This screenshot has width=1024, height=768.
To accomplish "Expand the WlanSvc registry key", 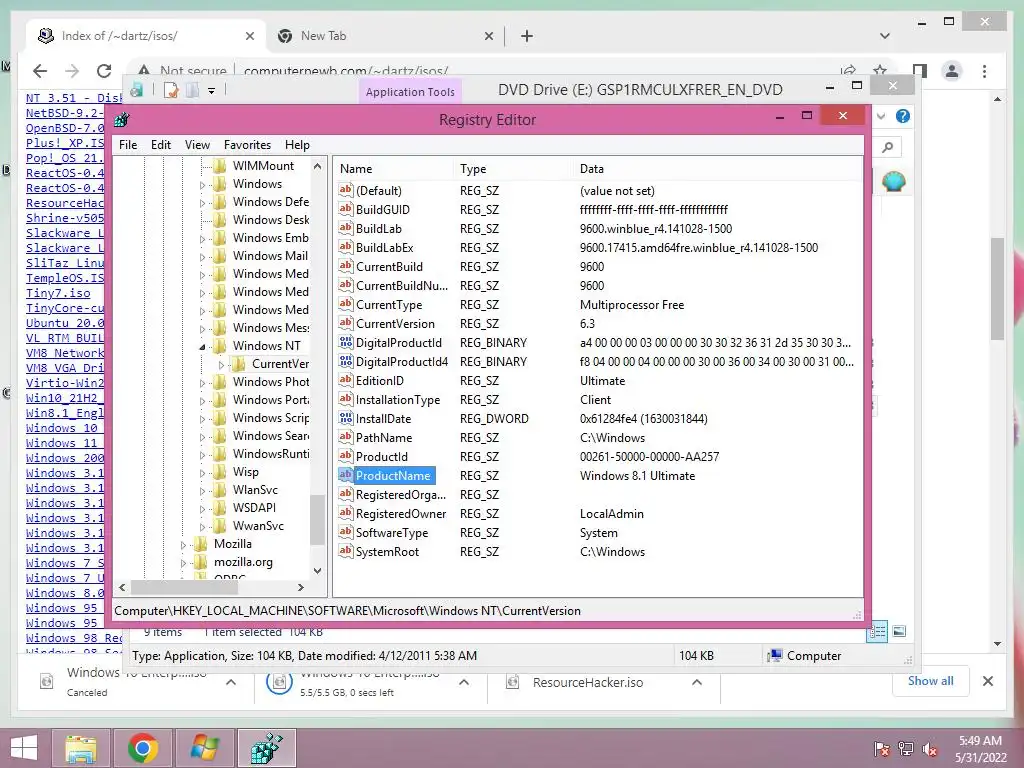I will [202, 491].
